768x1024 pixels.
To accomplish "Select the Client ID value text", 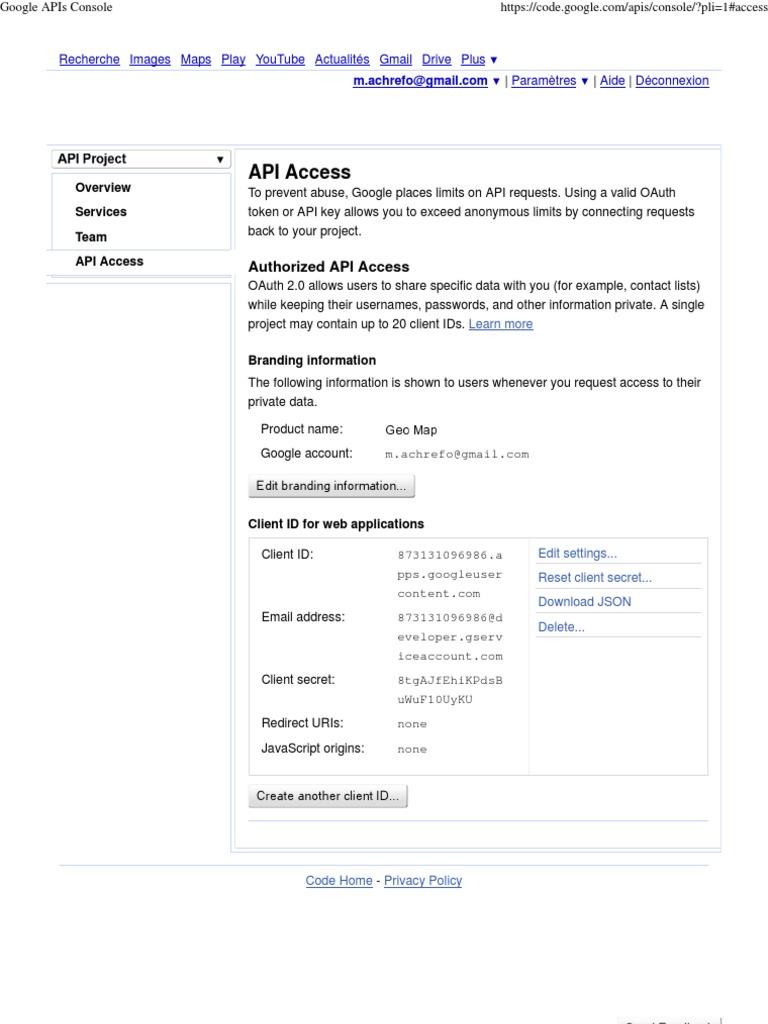I will pos(450,575).
